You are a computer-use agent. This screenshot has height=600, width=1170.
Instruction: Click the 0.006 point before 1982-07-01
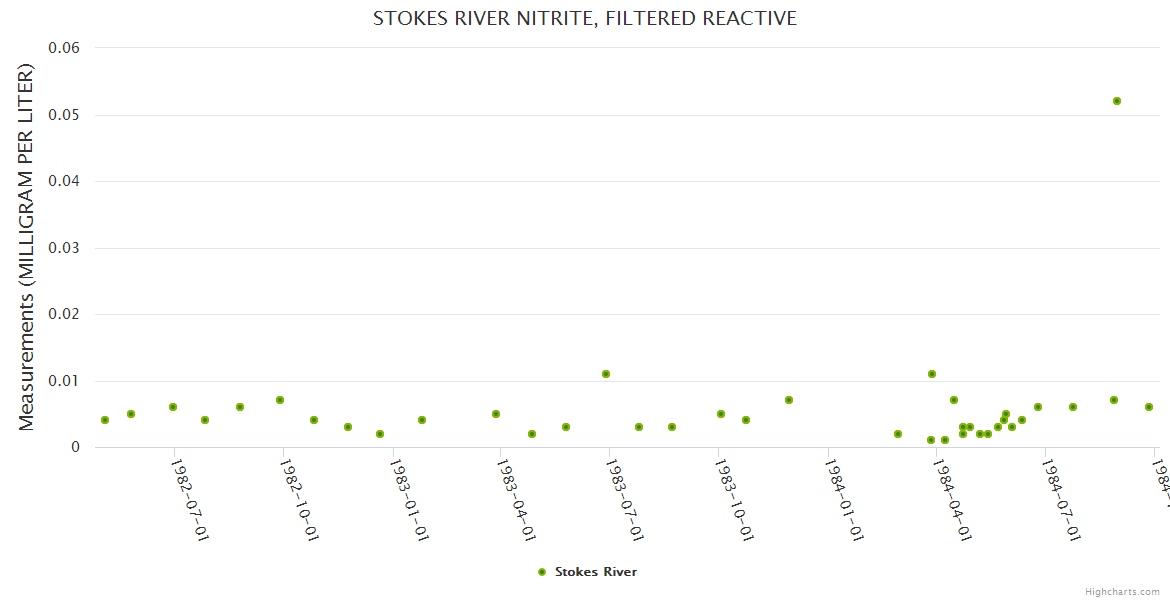pos(173,407)
